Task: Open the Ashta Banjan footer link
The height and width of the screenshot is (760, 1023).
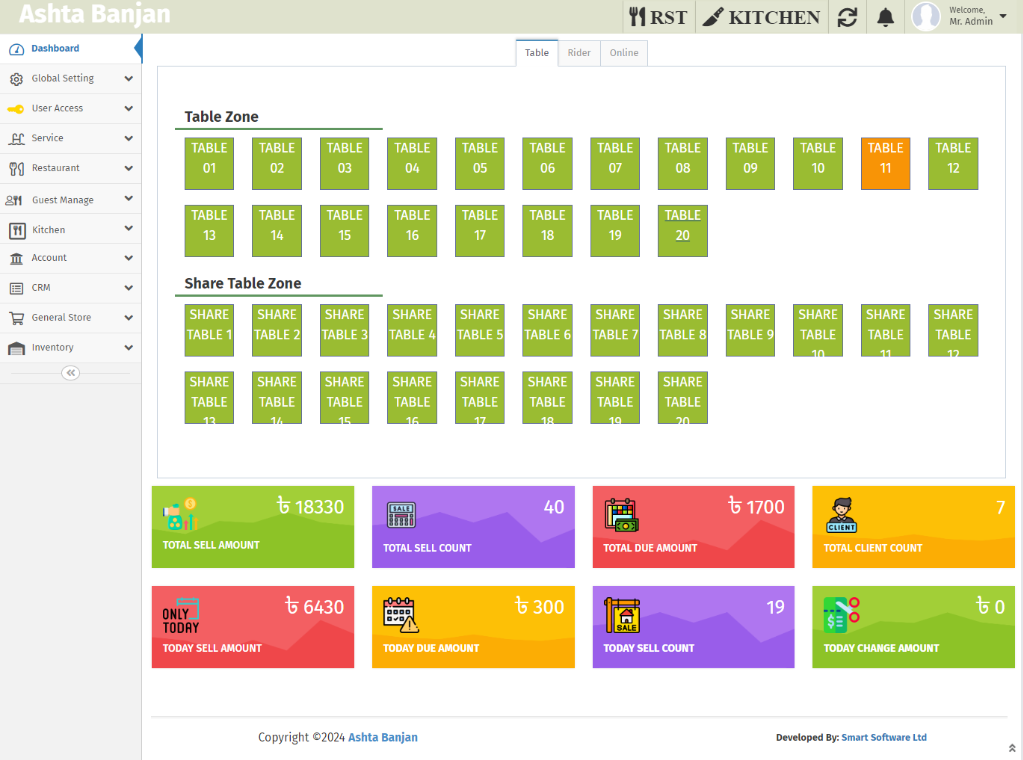Action: [x=383, y=737]
